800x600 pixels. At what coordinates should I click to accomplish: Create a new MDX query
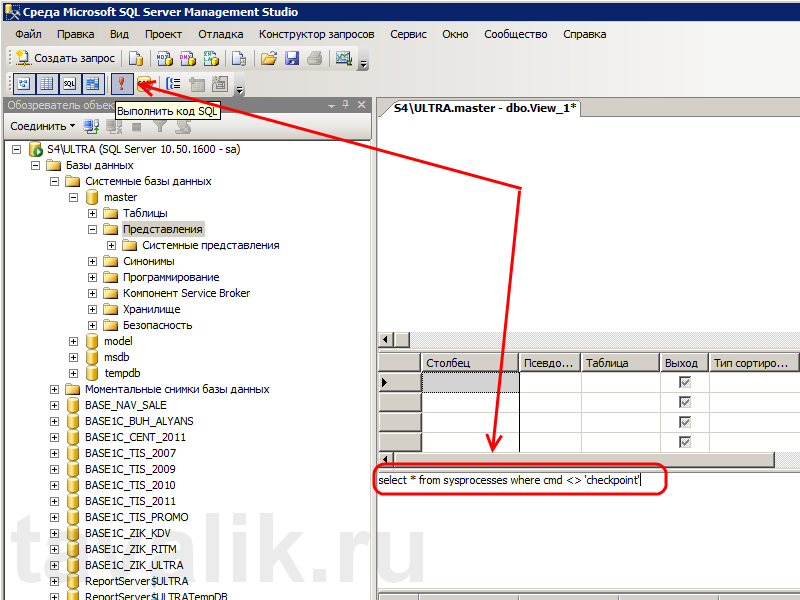click(164, 58)
